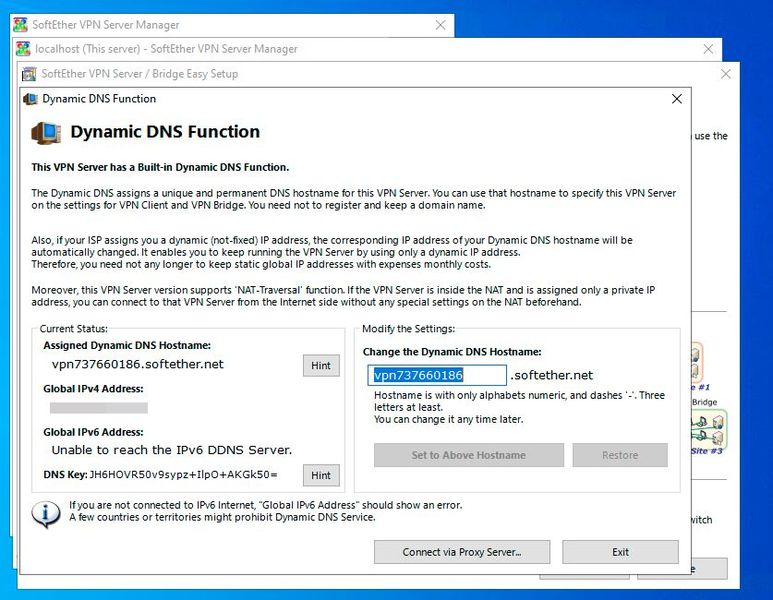Click the 'Assigned Dynamic DNS Hostname:' label
This screenshot has height=600, width=773.
(x=127, y=345)
